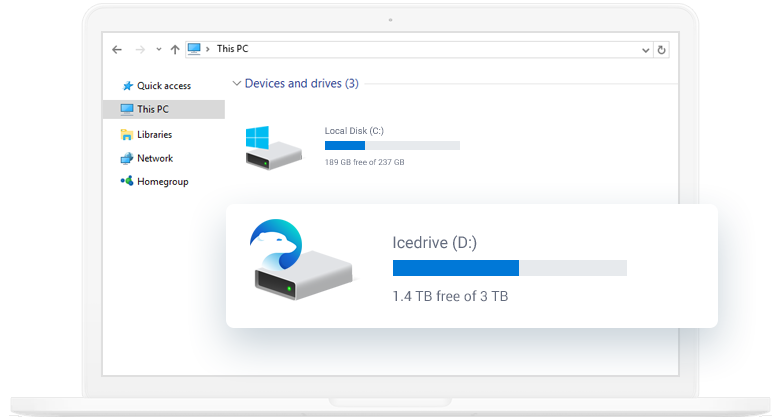Select the Icedrive (D:) drive icon
This screenshot has height=417, width=772.
click(x=303, y=259)
